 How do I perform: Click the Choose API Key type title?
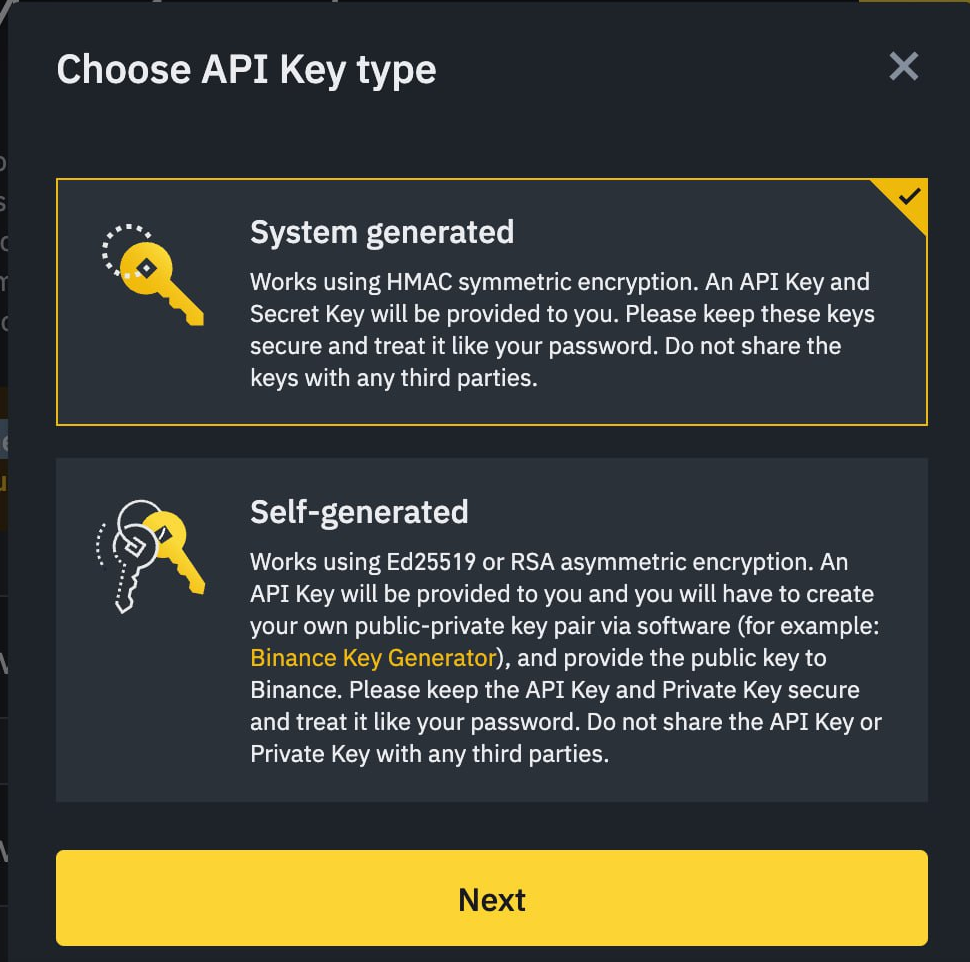246,69
